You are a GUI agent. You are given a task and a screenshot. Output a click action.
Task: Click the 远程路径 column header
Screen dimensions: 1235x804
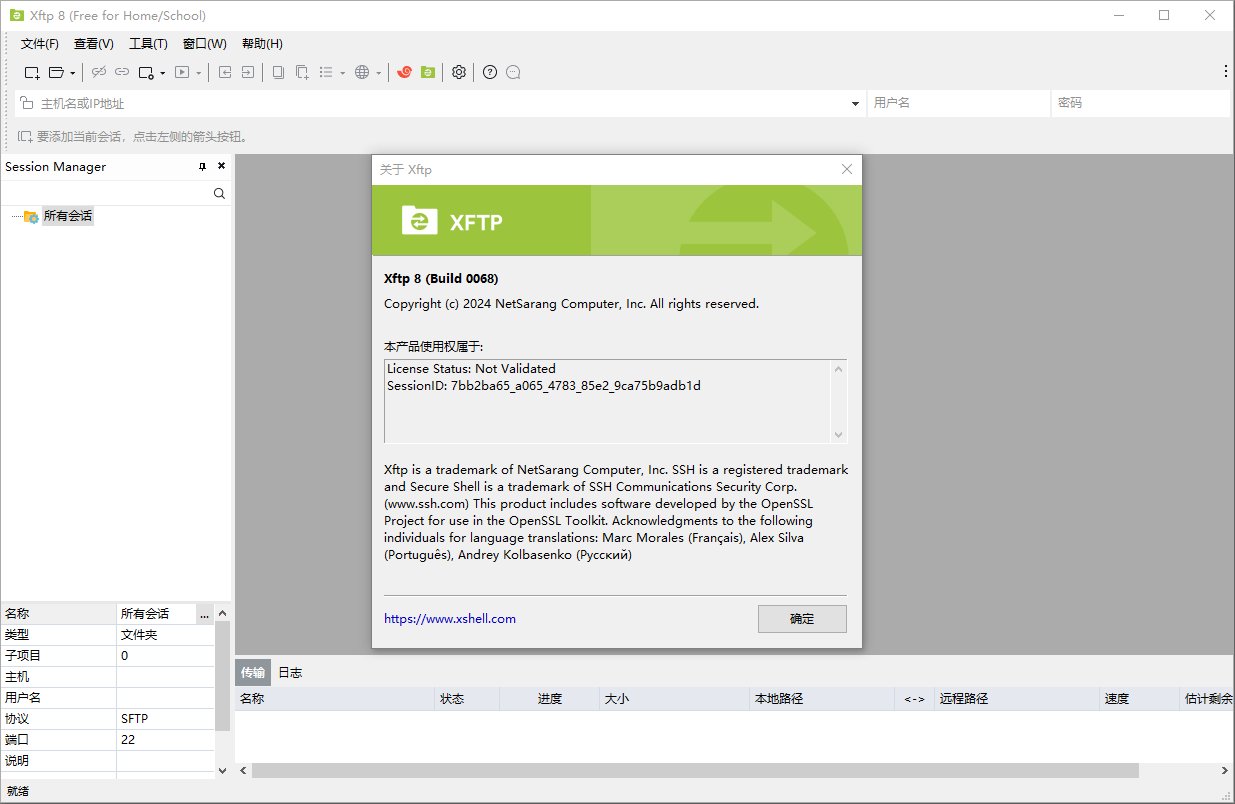[1015, 699]
